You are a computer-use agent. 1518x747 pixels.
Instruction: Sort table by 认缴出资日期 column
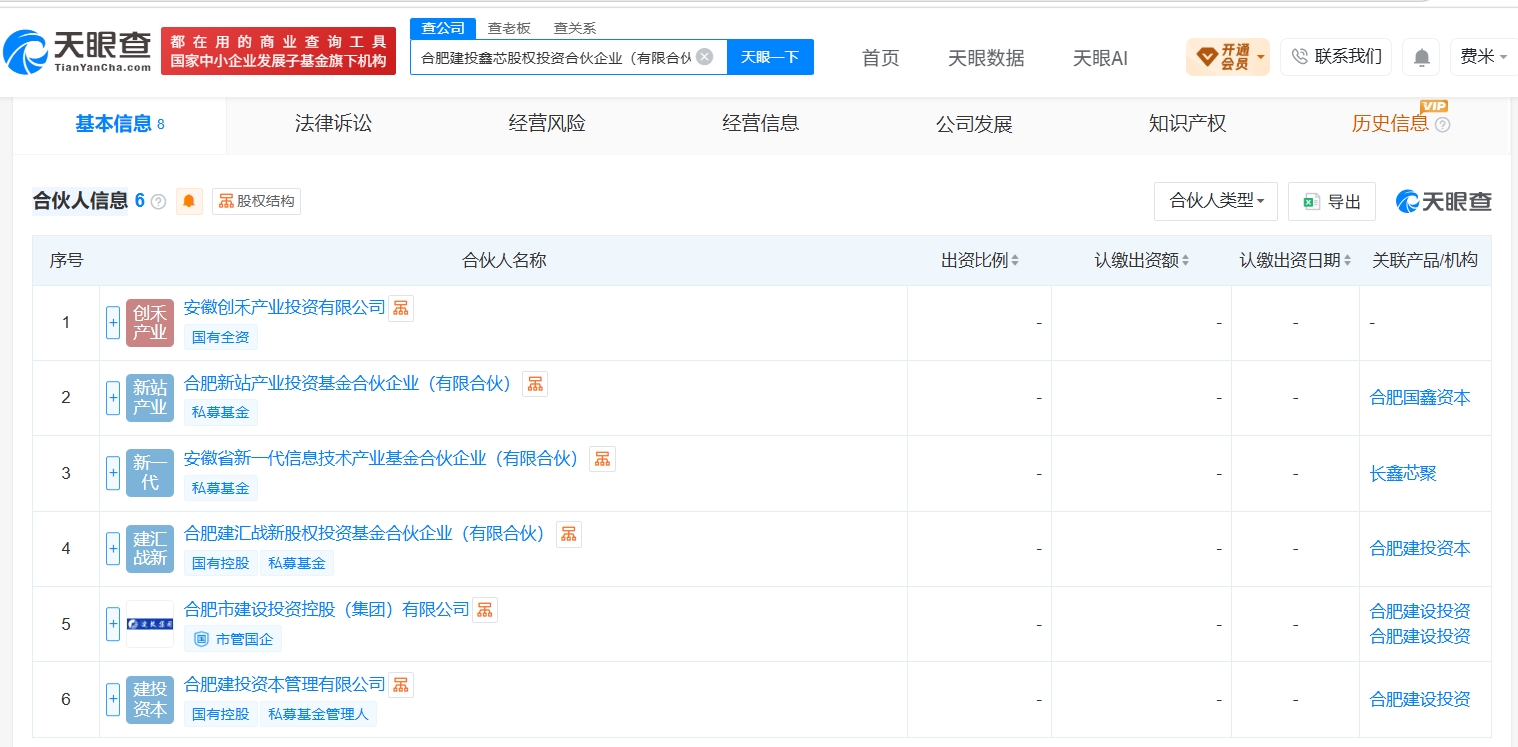point(1296,261)
